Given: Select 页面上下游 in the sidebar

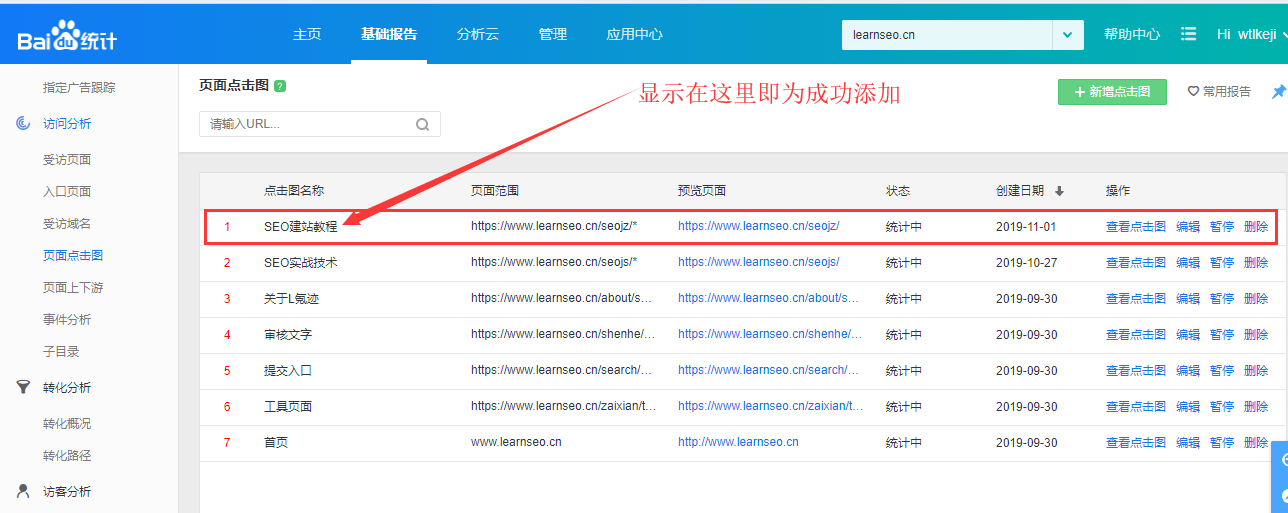Looking at the screenshot, I should 73,287.
